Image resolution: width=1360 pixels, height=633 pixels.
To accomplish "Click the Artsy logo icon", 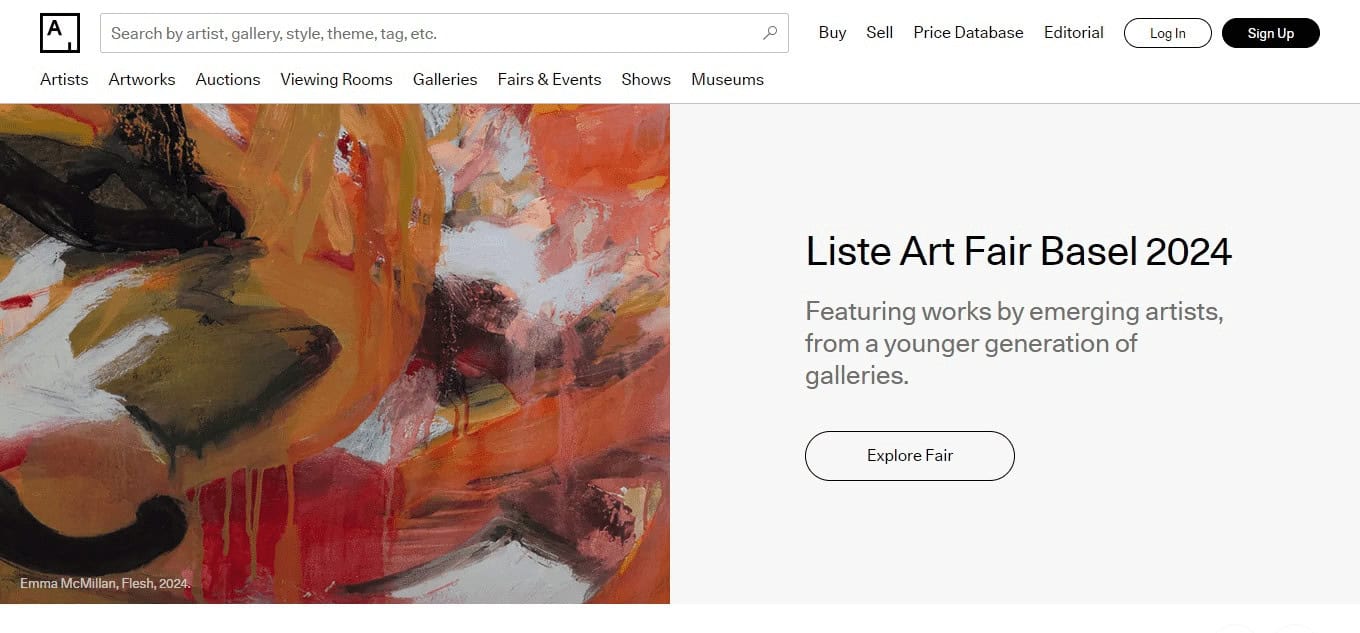I will click(60, 33).
